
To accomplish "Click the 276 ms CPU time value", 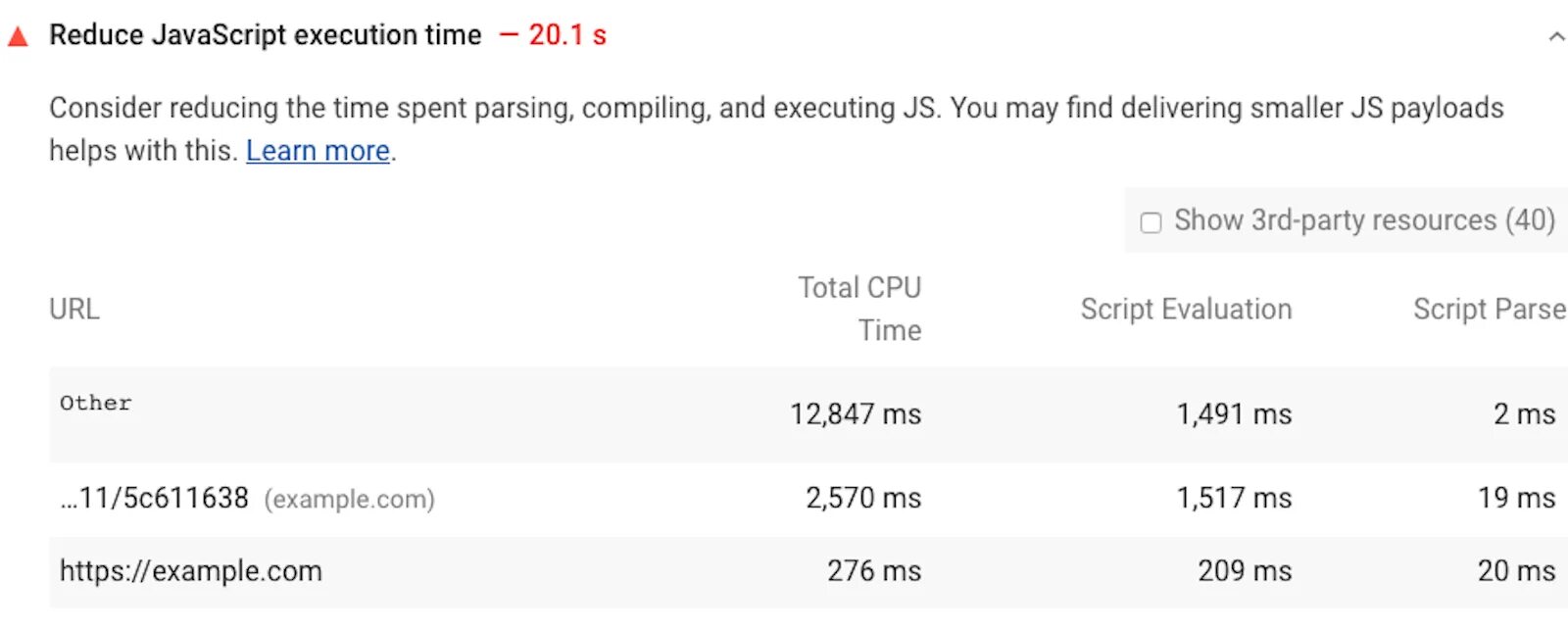I will click(x=873, y=571).
